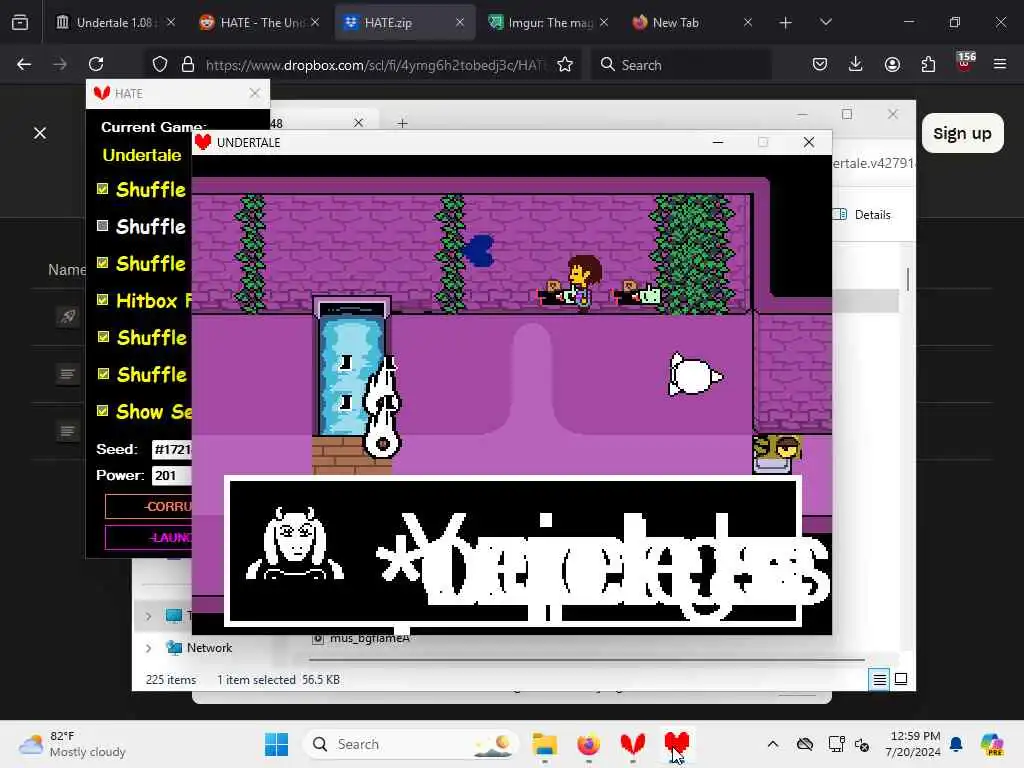Click the UNDERTALE red heart taskbar icon
The height and width of the screenshot is (768, 1024).
(x=677, y=744)
